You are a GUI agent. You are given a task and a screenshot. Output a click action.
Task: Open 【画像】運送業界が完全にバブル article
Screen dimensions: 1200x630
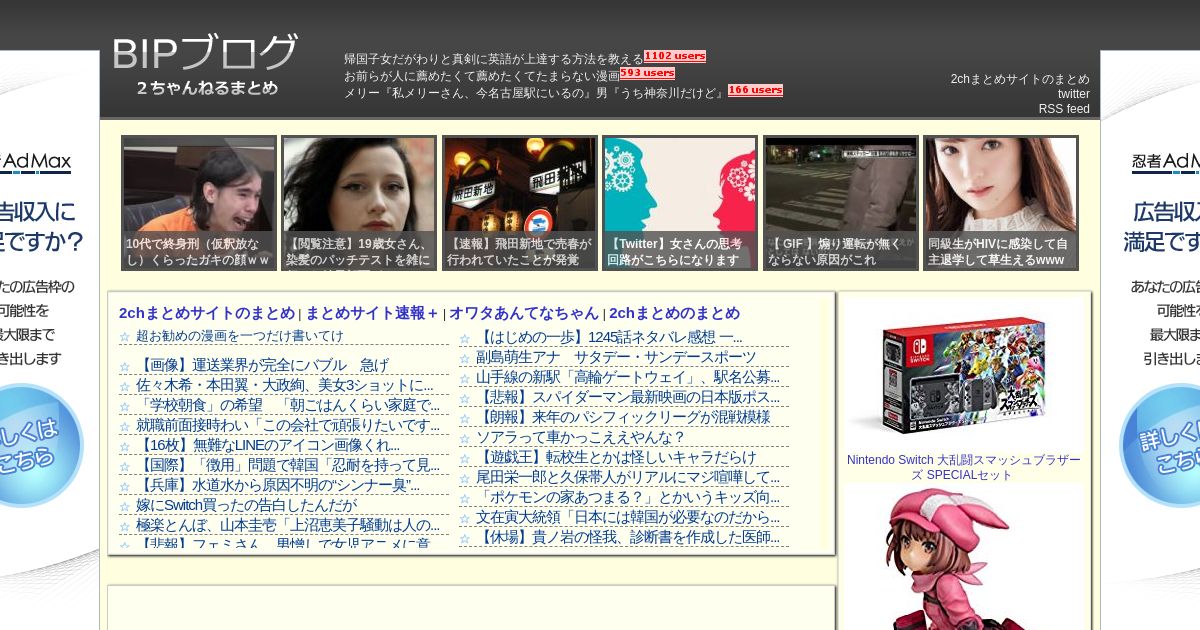click(262, 365)
